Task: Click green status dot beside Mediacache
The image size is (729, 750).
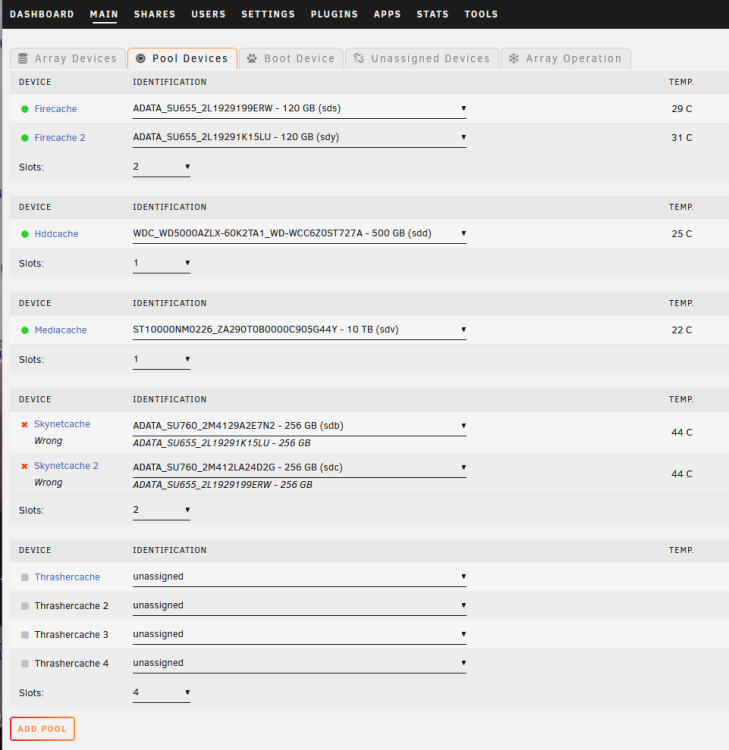Action: pos(25,330)
